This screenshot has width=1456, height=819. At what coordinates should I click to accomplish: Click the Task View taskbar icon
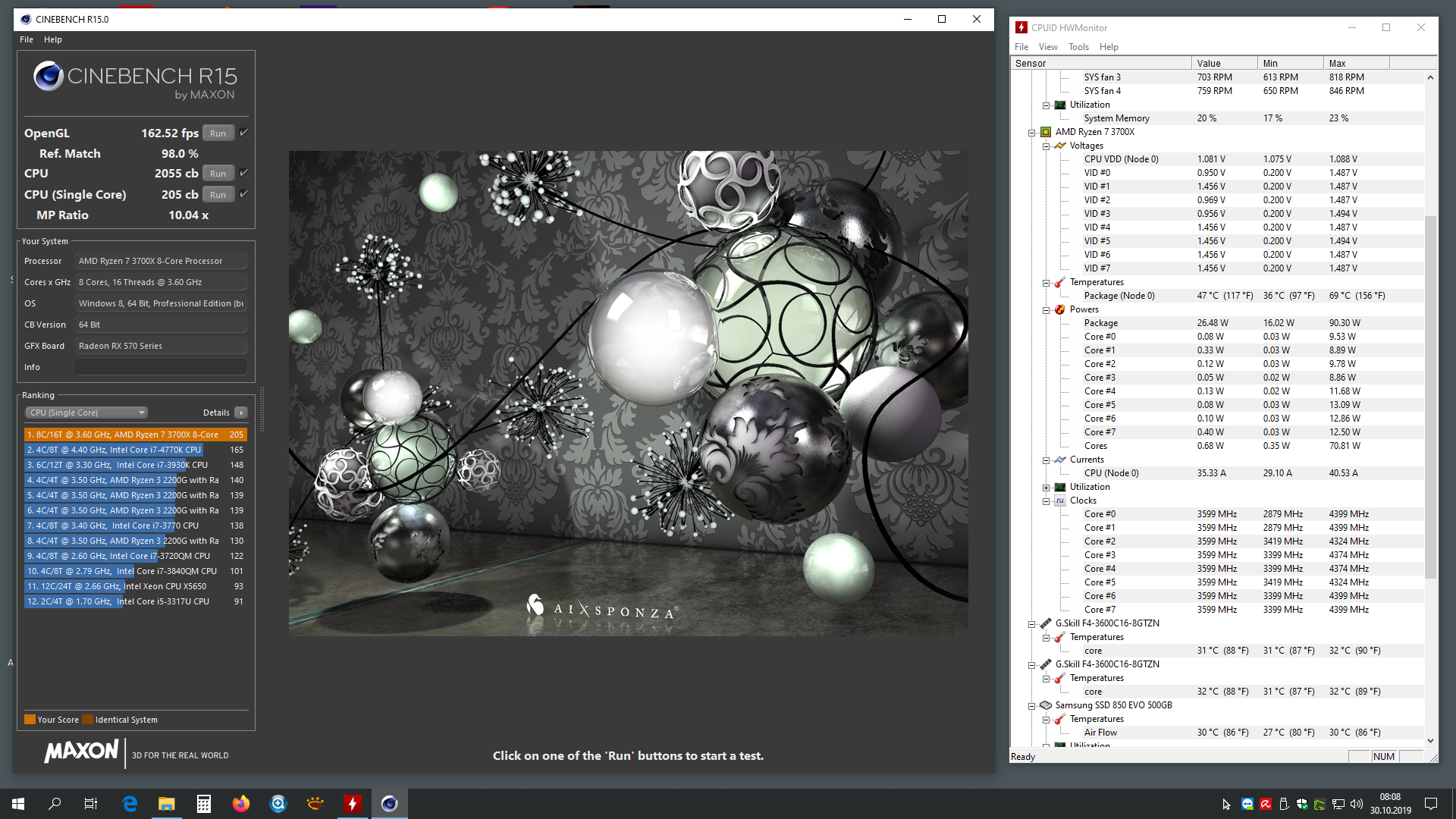point(91,804)
